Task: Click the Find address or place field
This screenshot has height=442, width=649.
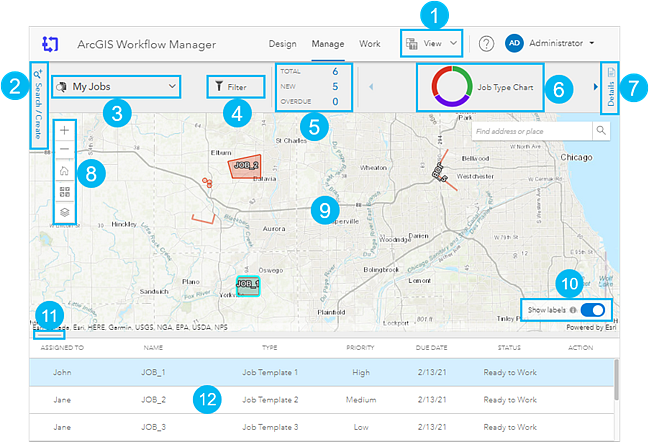Action: click(x=532, y=131)
